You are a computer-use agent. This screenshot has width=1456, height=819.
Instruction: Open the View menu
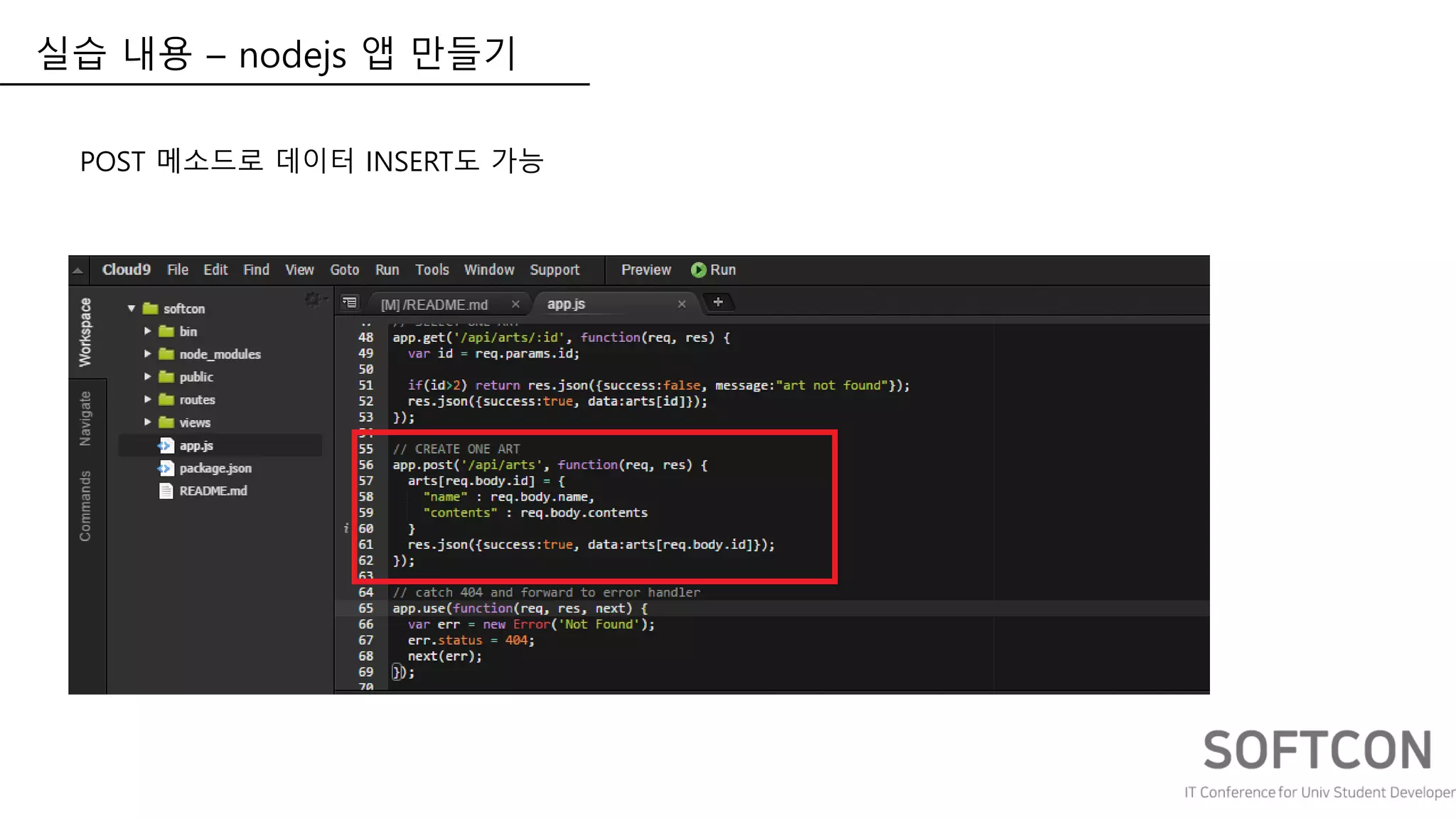tap(299, 270)
